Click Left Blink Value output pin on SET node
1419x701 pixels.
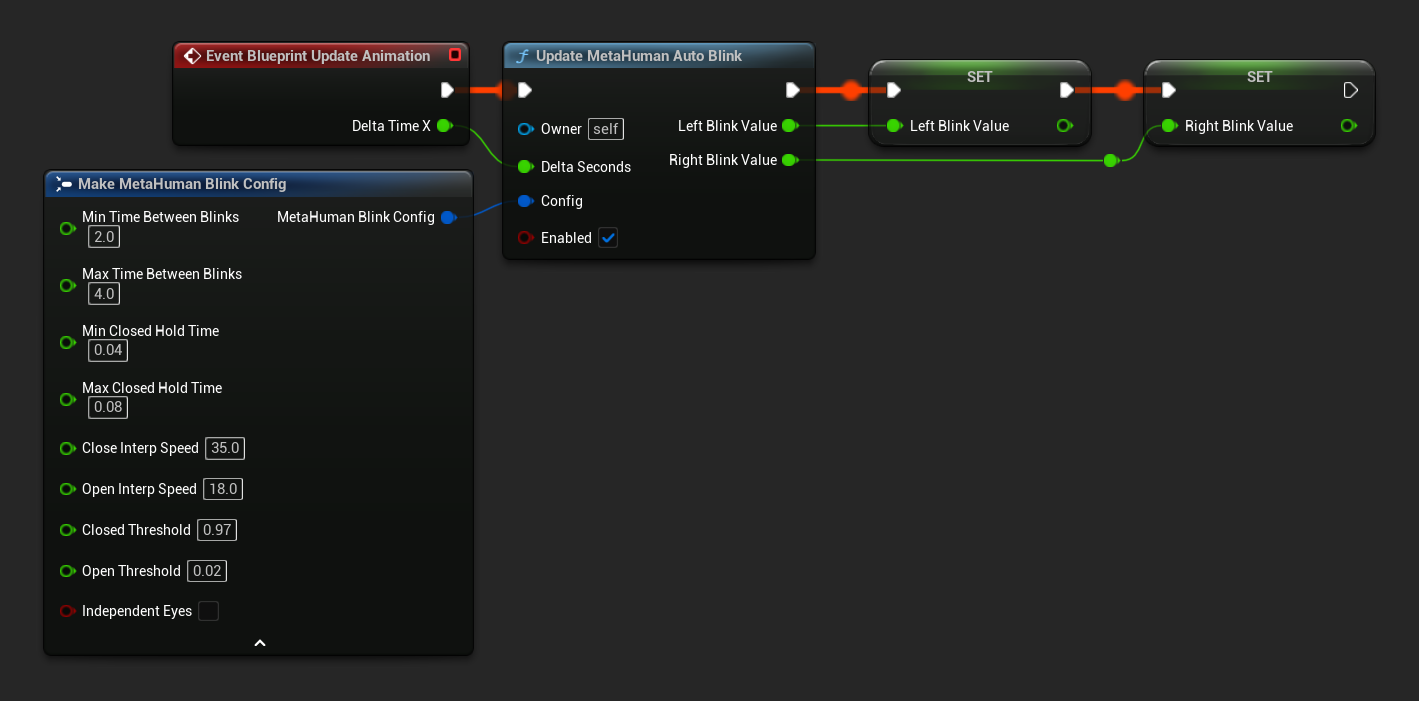[1065, 126]
